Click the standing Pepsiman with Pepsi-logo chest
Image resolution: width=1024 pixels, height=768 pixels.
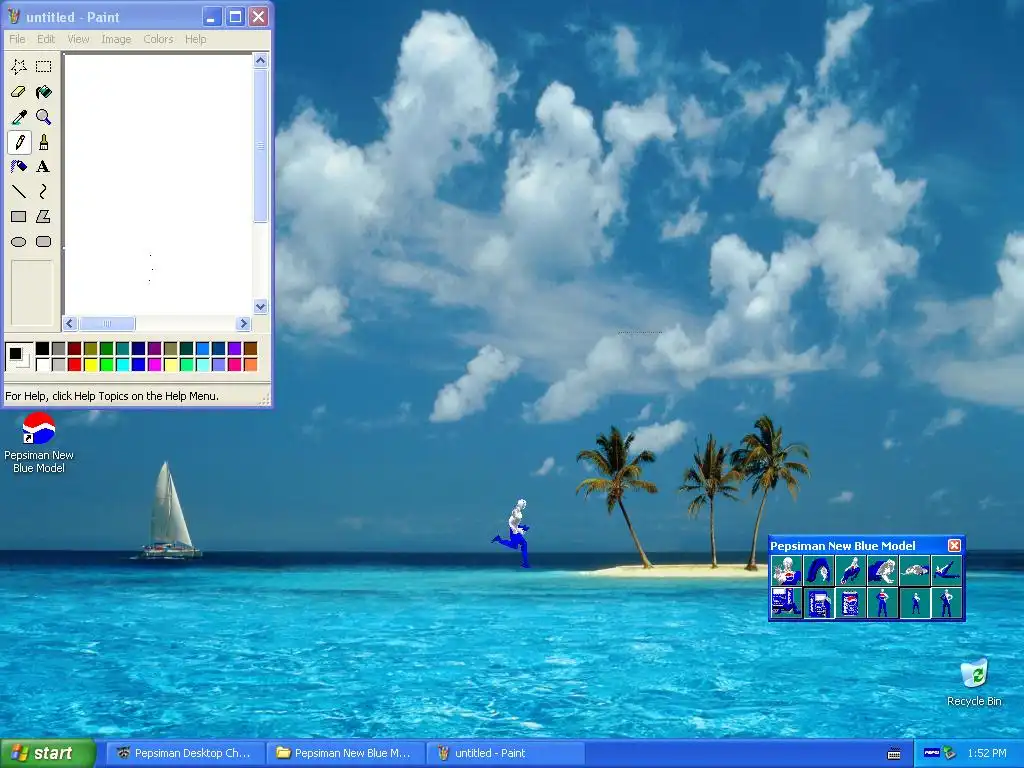click(882, 603)
